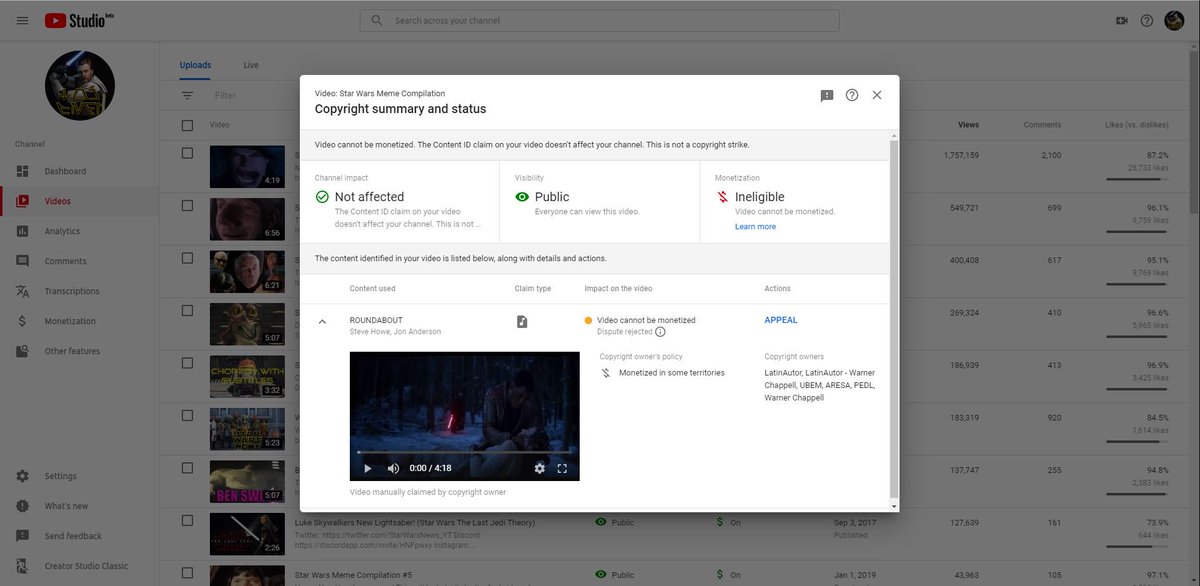
Task: Switch to the Live tab
Action: pos(251,65)
